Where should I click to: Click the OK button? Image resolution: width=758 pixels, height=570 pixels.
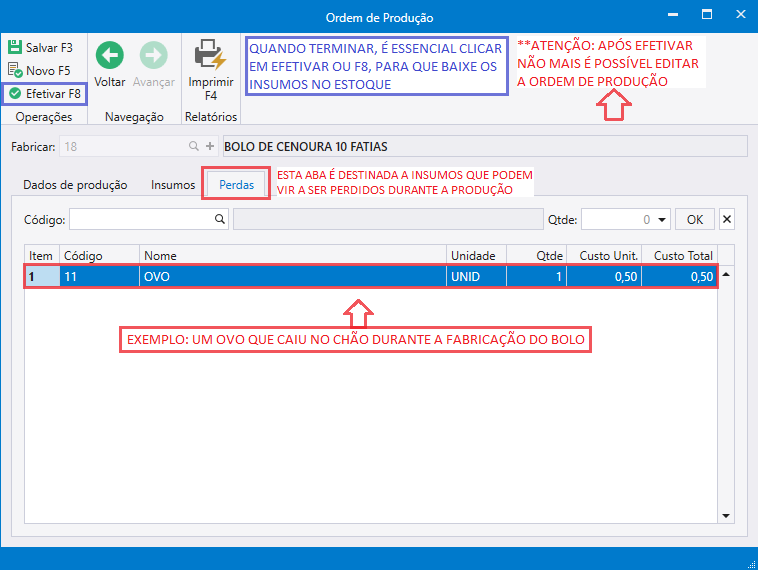(695, 219)
